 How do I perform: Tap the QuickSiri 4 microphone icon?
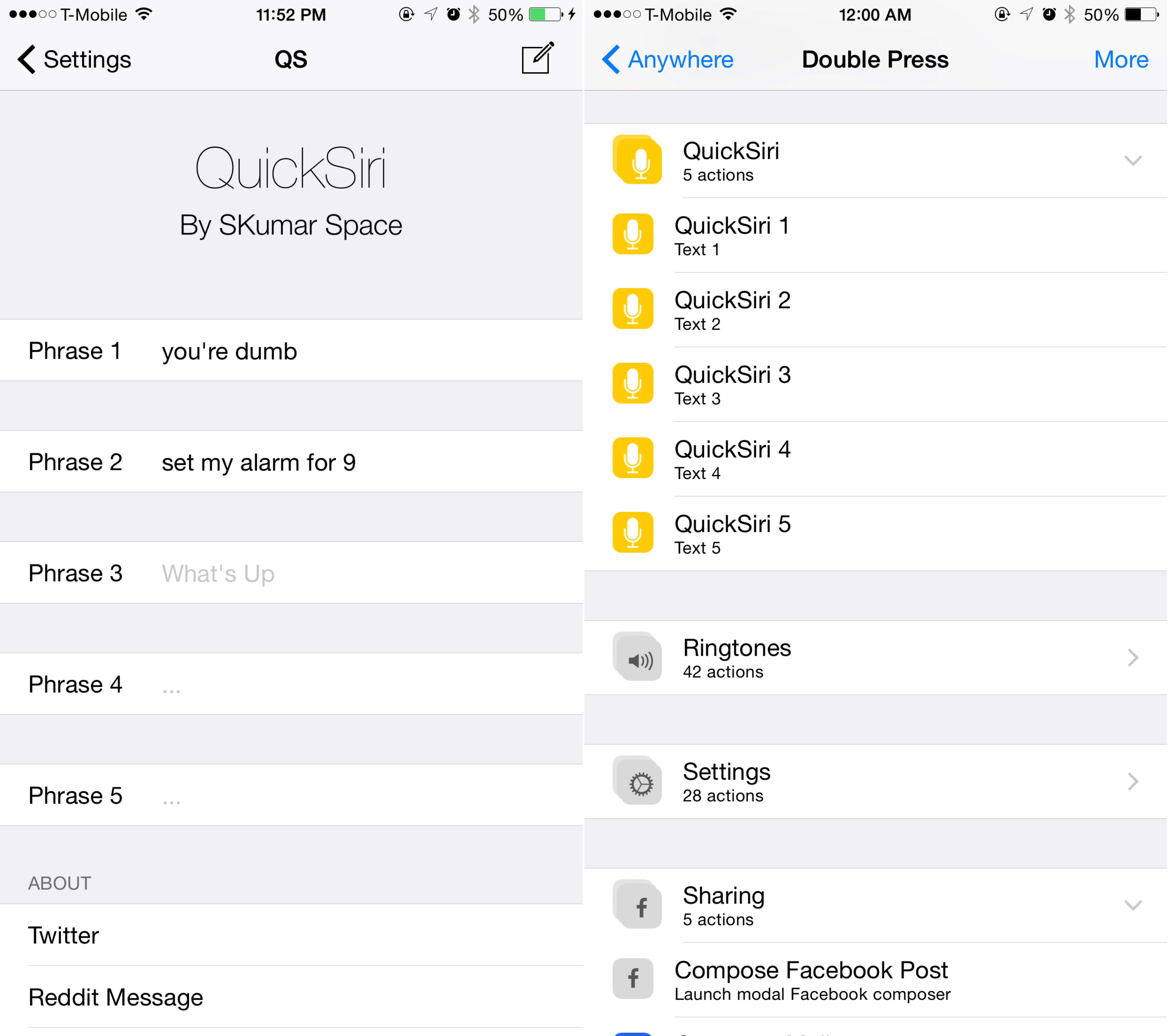[633, 458]
